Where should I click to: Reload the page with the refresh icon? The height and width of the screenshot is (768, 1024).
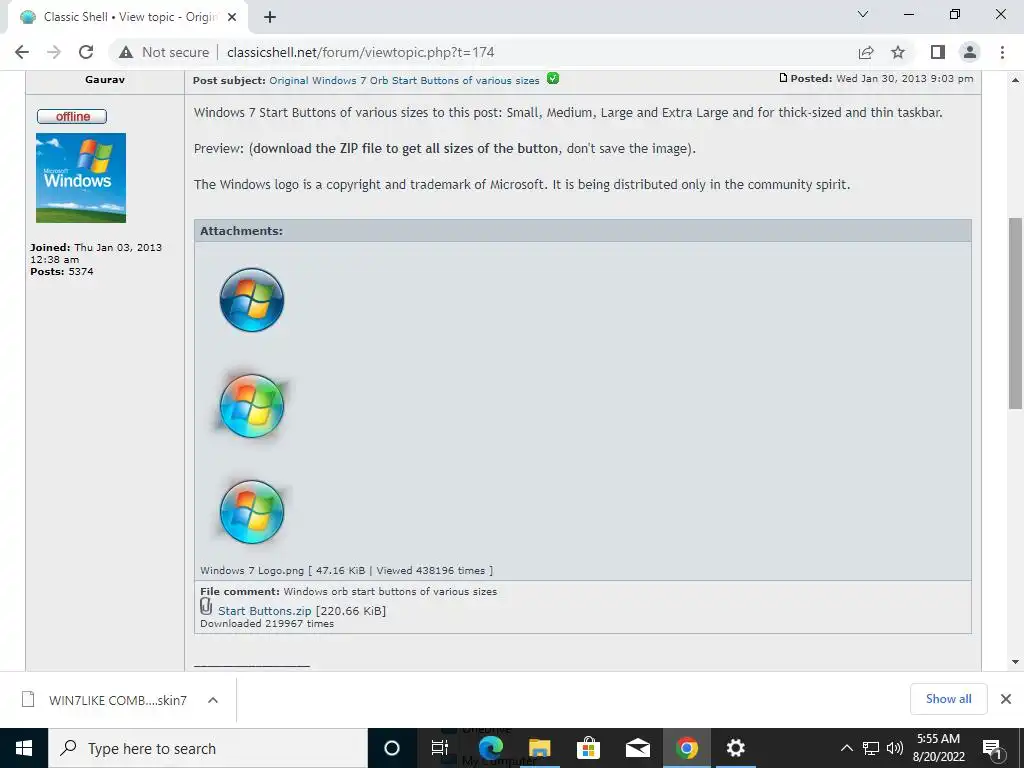tap(86, 52)
